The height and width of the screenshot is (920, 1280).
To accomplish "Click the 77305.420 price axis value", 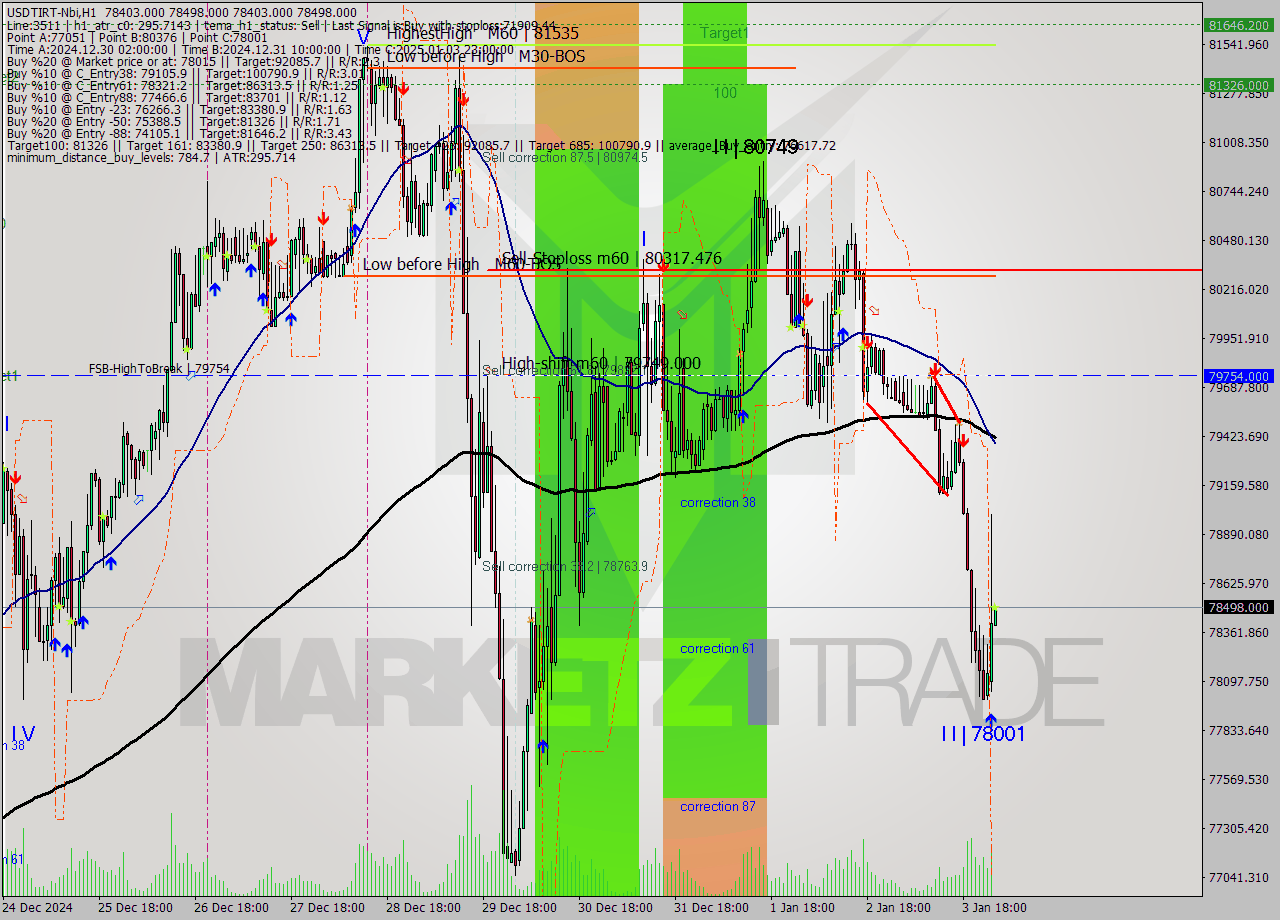I will (x=1239, y=828).
